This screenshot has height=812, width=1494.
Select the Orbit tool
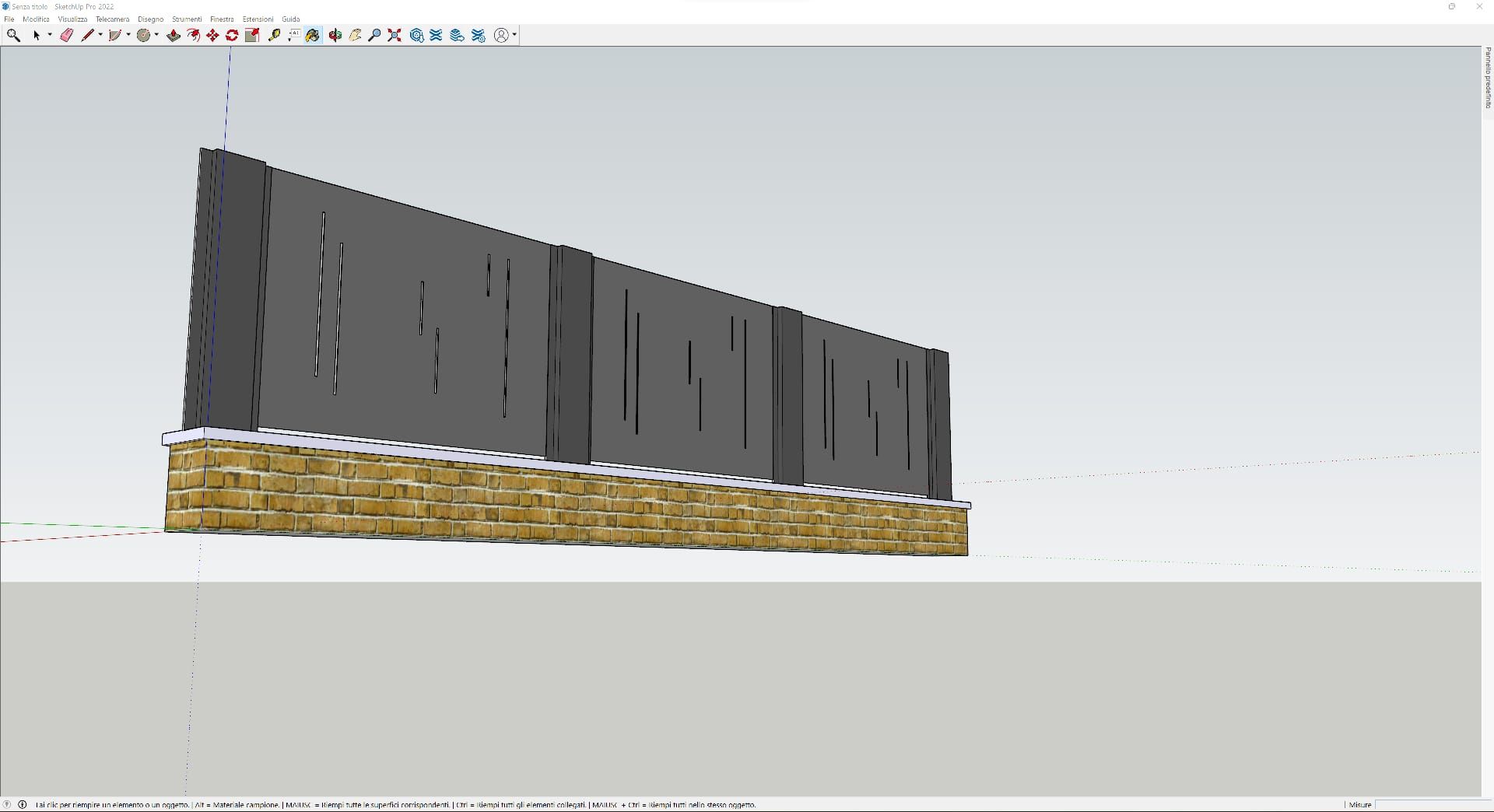pos(335,35)
